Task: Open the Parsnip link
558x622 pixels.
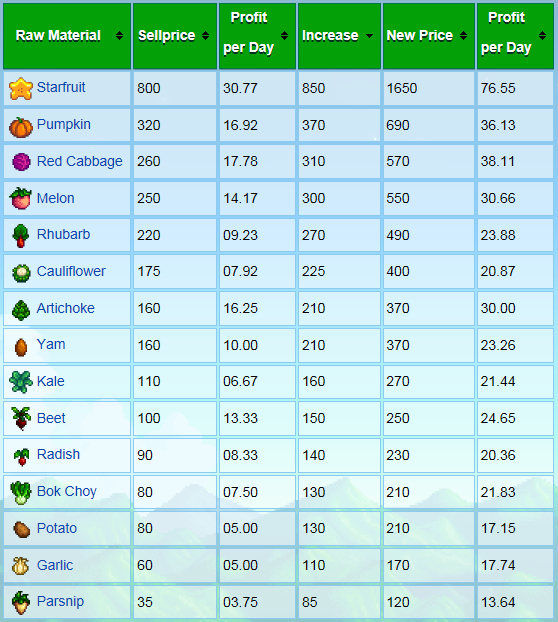Action: [60, 601]
